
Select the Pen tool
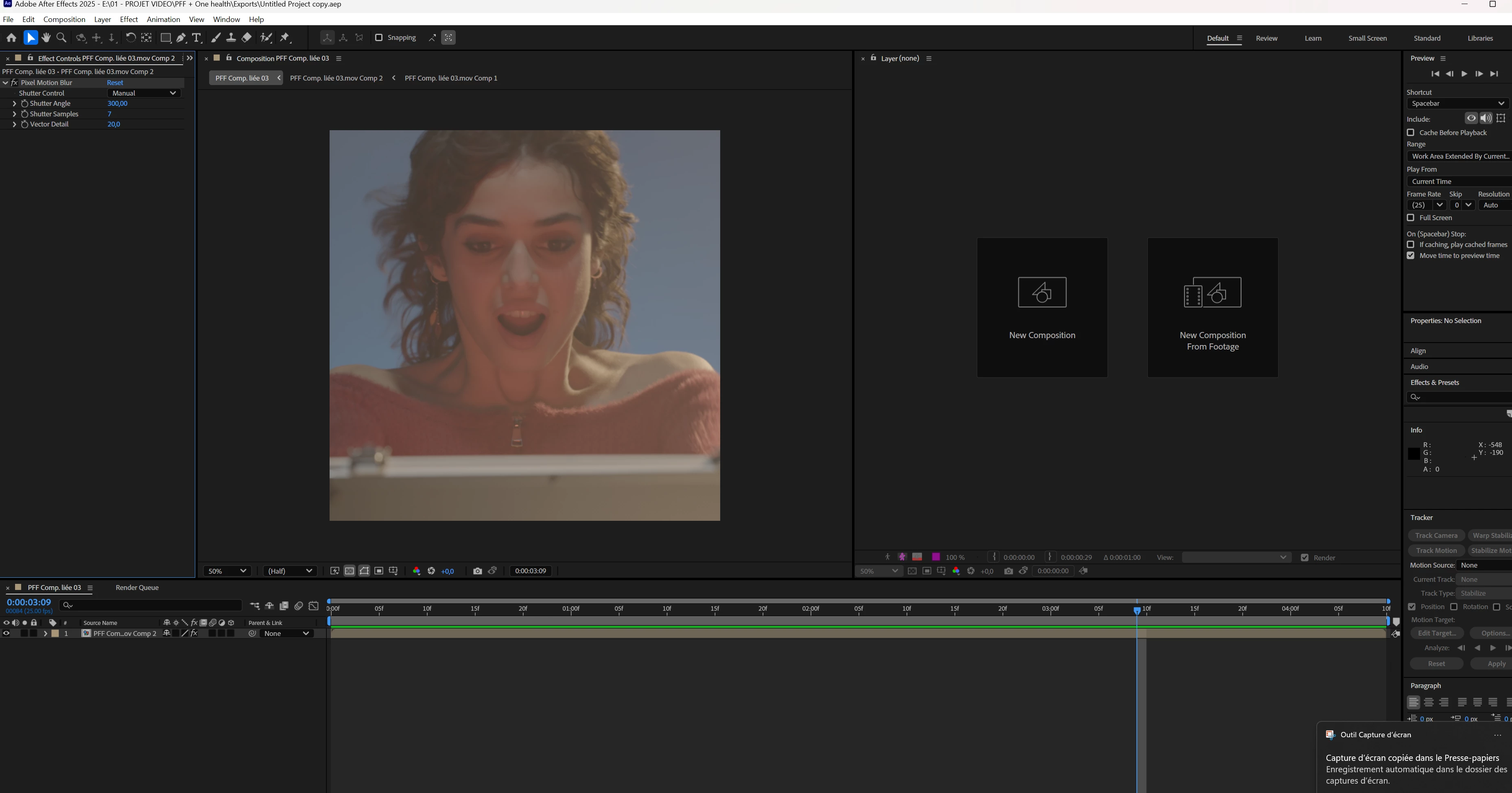tap(181, 37)
